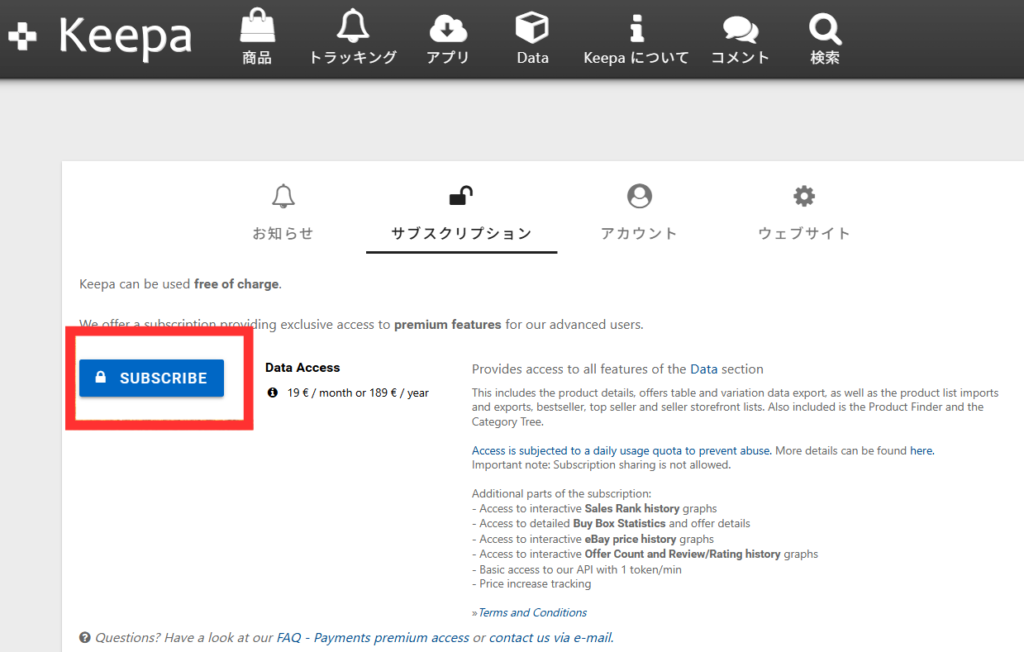This screenshot has width=1024, height=652.
Task: Select the アプリ menu label
Action: [x=448, y=57]
